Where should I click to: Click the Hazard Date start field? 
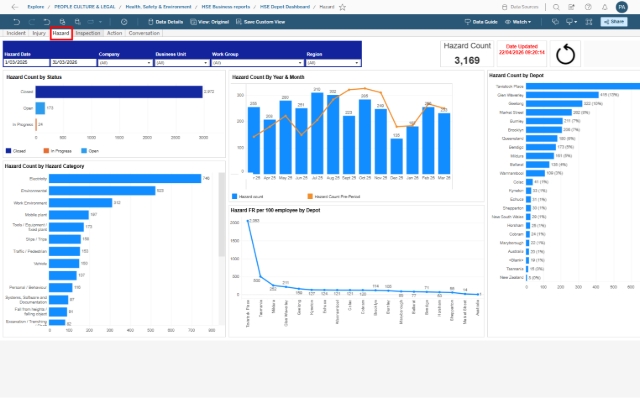coord(26,62)
